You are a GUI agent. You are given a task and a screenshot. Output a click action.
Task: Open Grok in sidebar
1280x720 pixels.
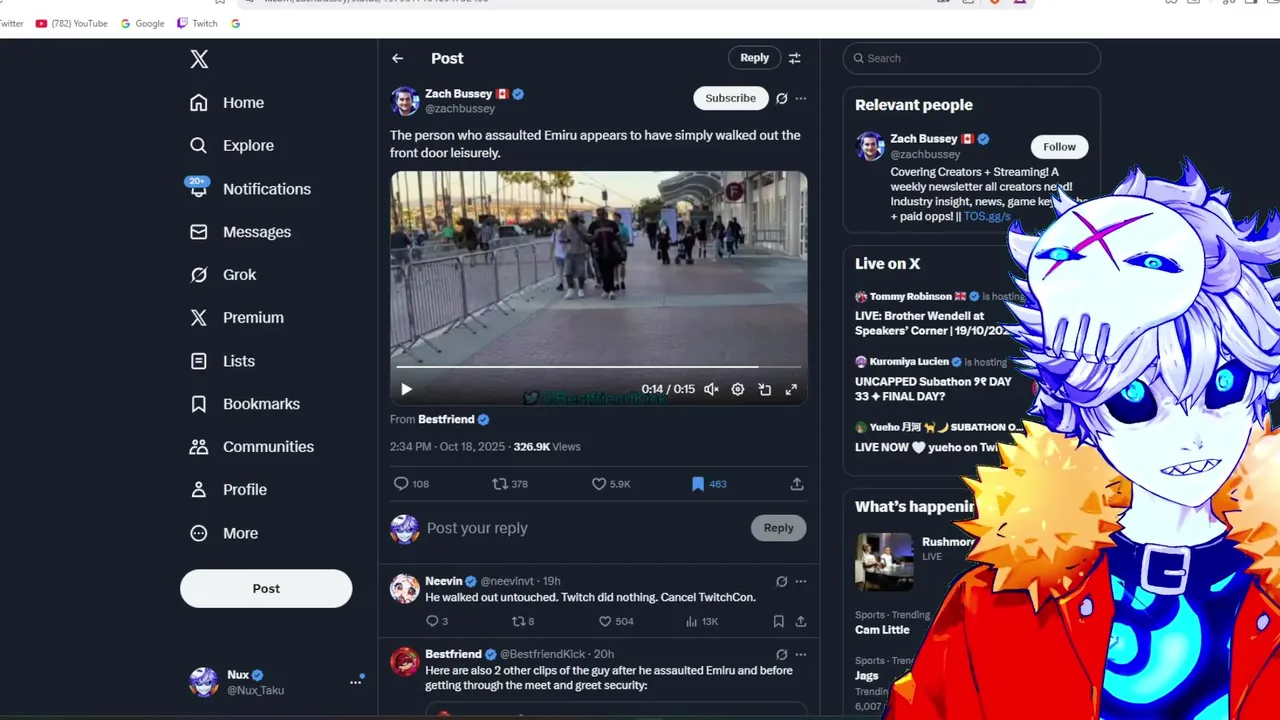[x=223, y=275]
